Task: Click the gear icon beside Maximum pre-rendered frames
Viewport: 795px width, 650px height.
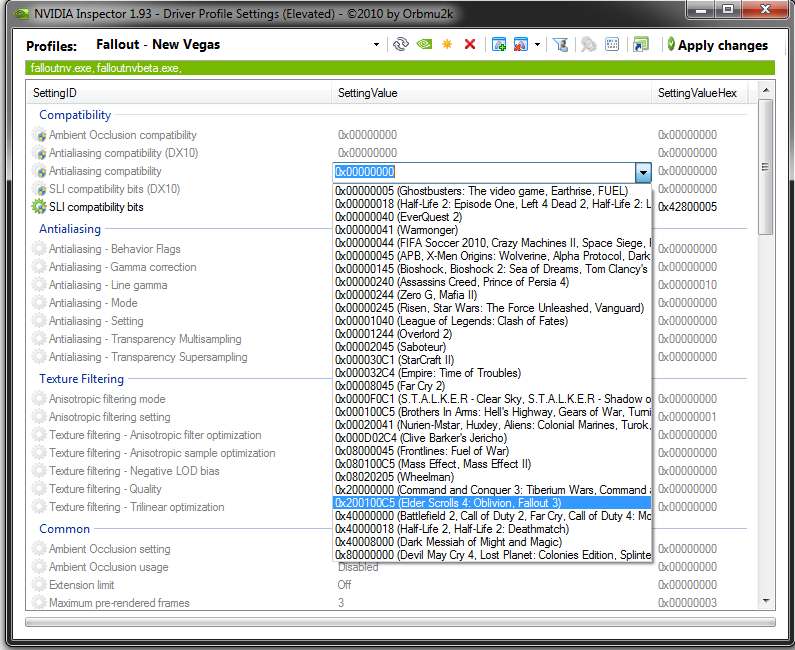Action: [39, 602]
